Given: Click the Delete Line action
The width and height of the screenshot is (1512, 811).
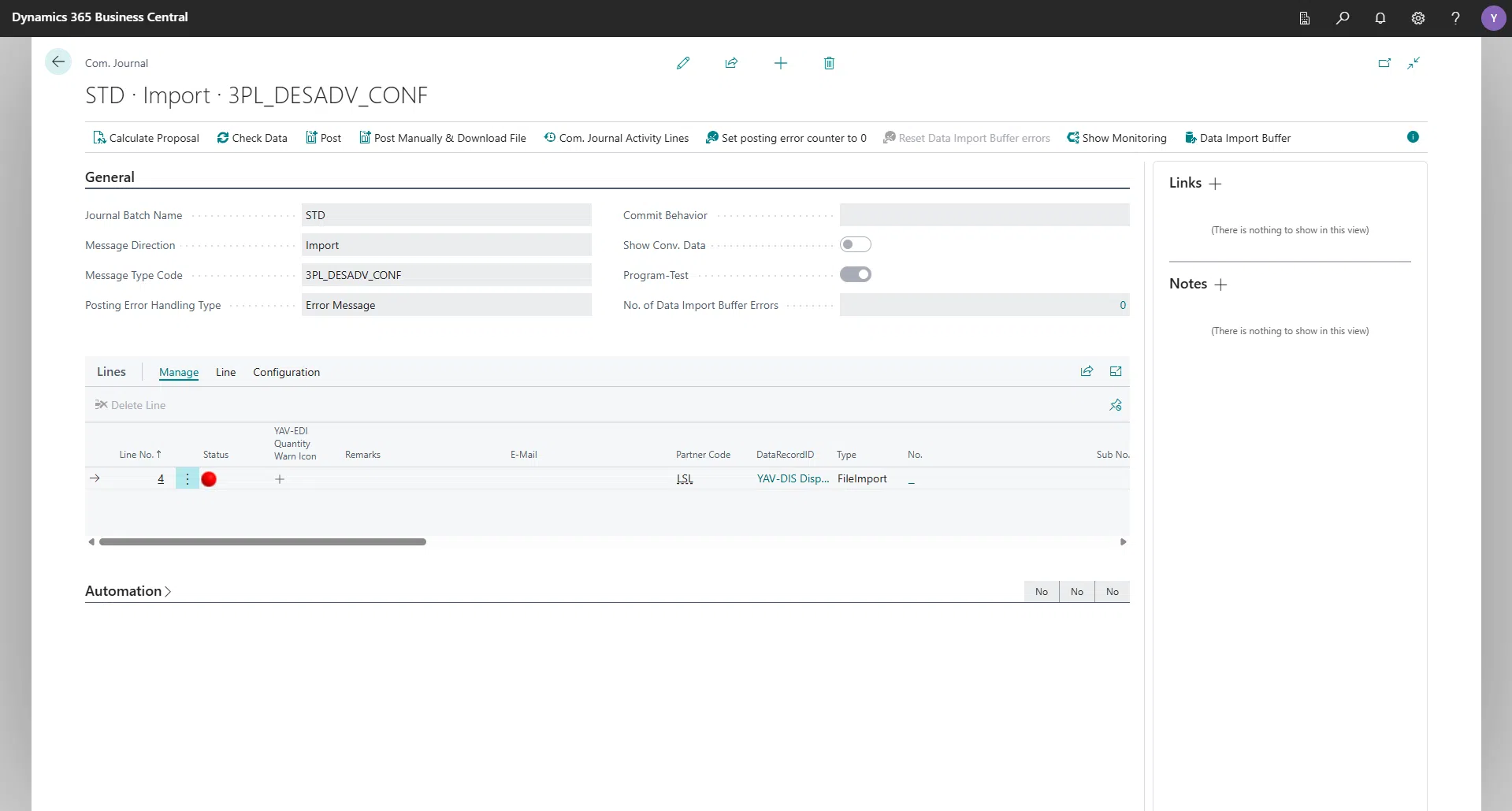Looking at the screenshot, I should point(130,404).
